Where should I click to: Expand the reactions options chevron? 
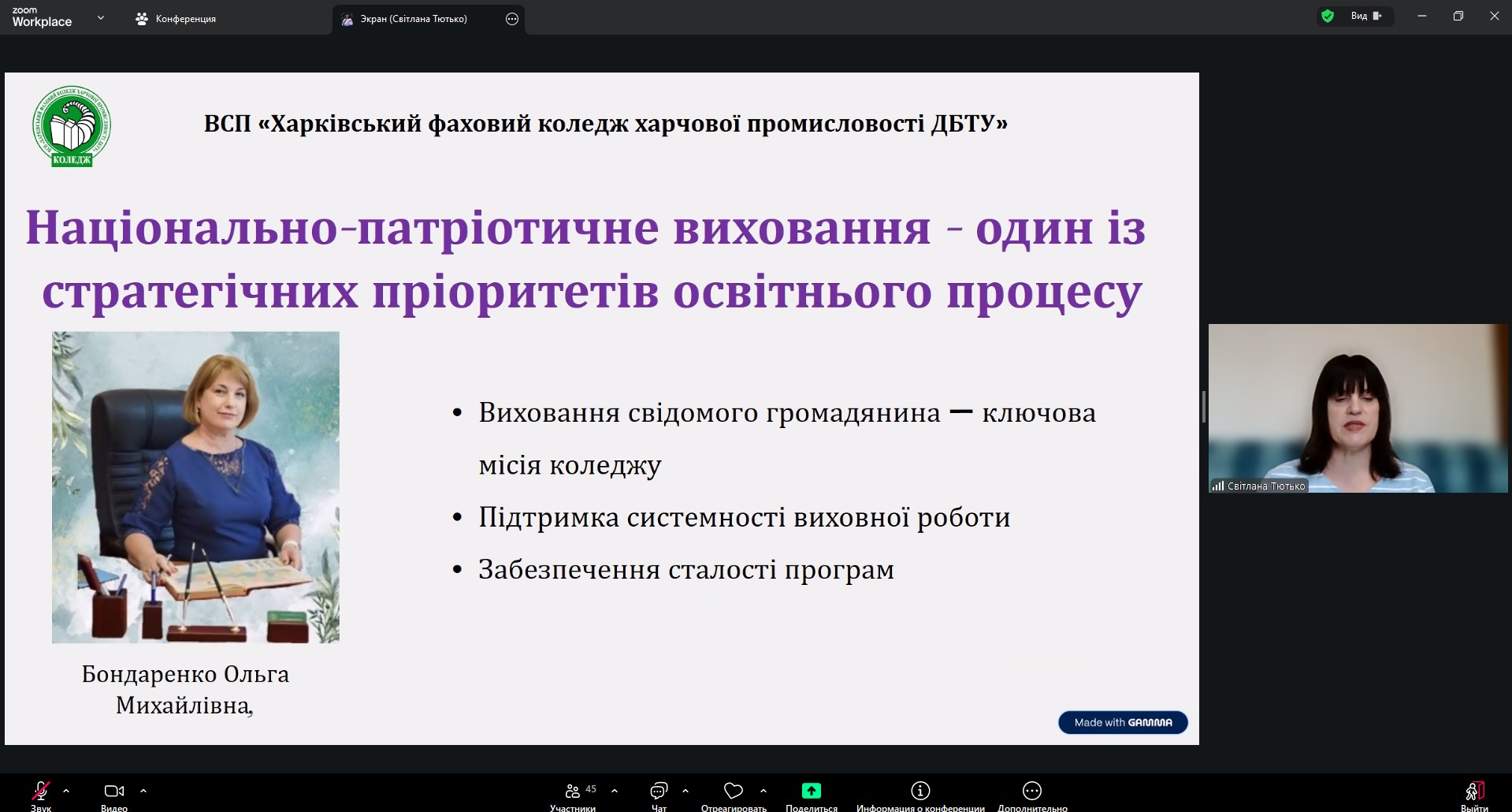pyautogui.click(x=763, y=790)
